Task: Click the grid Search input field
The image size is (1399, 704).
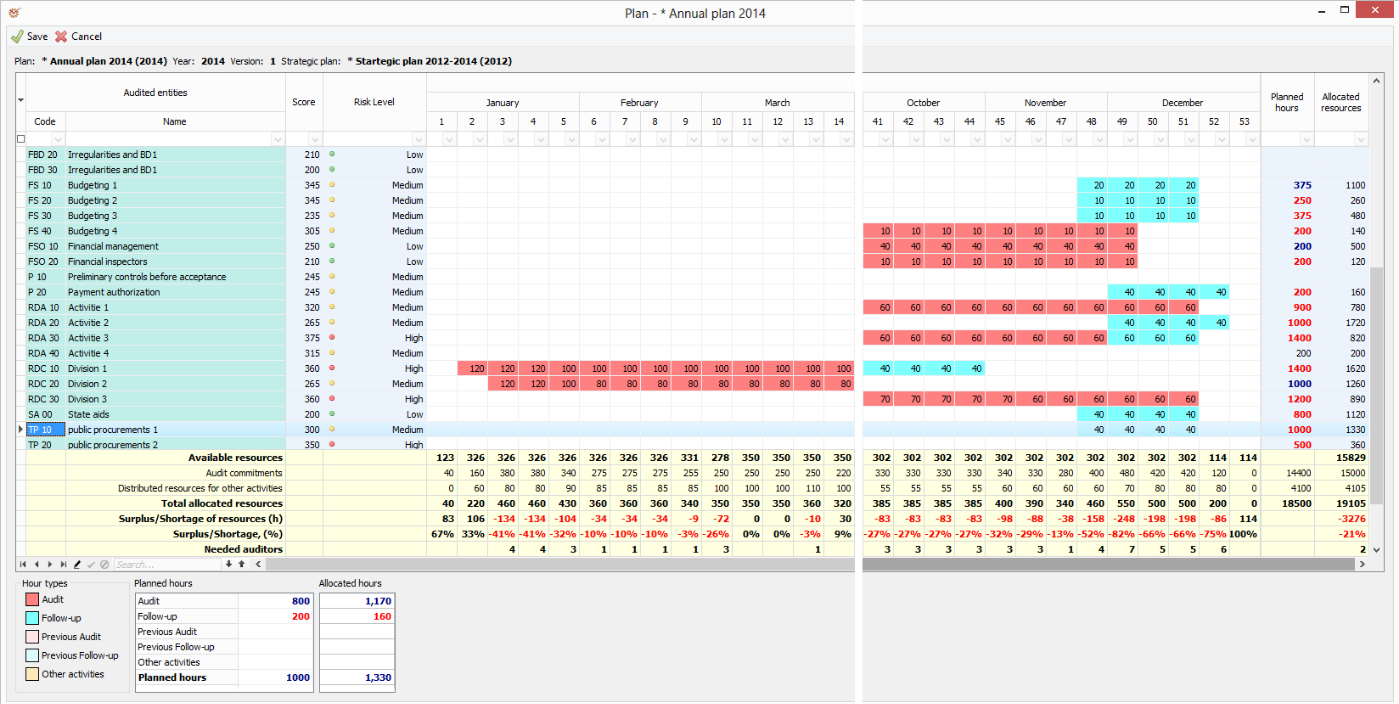Action: [x=165, y=565]
